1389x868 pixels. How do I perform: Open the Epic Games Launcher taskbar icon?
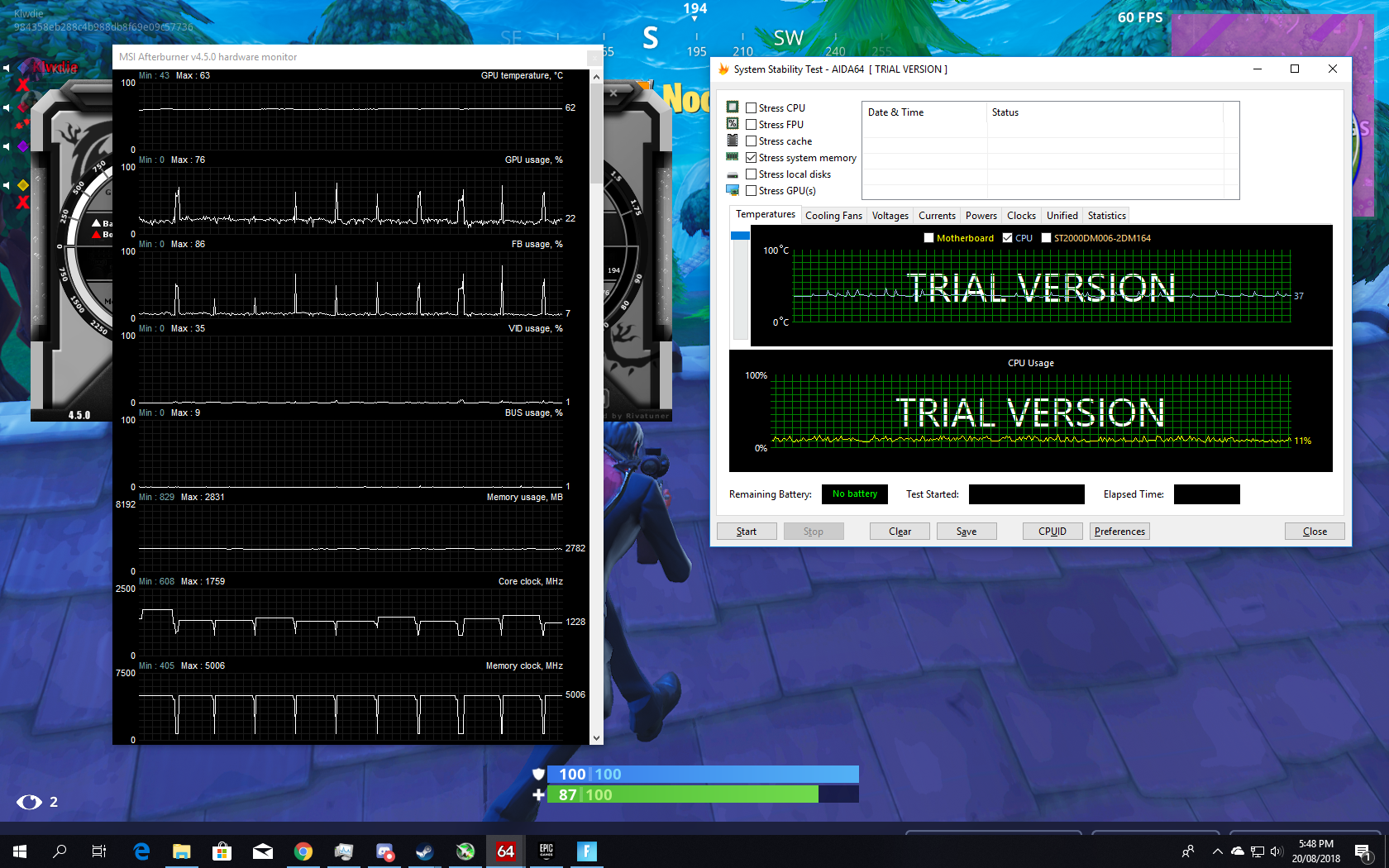[547, 851]
